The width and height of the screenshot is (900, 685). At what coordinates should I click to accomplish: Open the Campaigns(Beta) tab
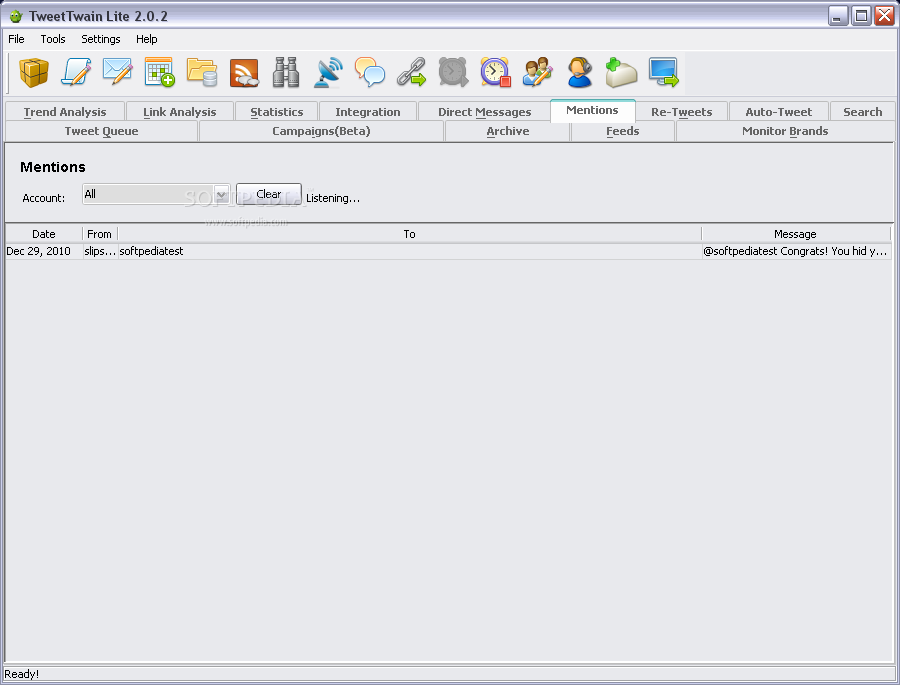(321, 131)
